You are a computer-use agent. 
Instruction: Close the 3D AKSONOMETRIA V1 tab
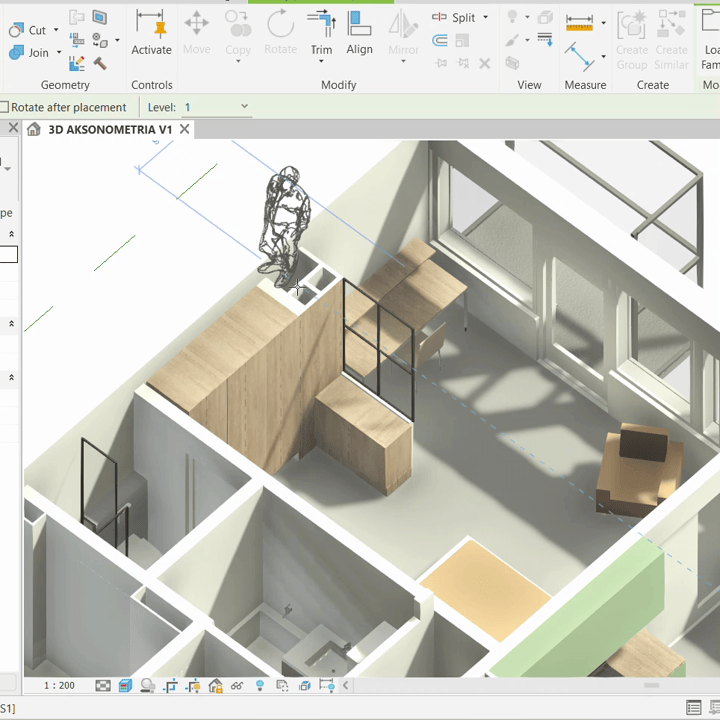point(185,129)
